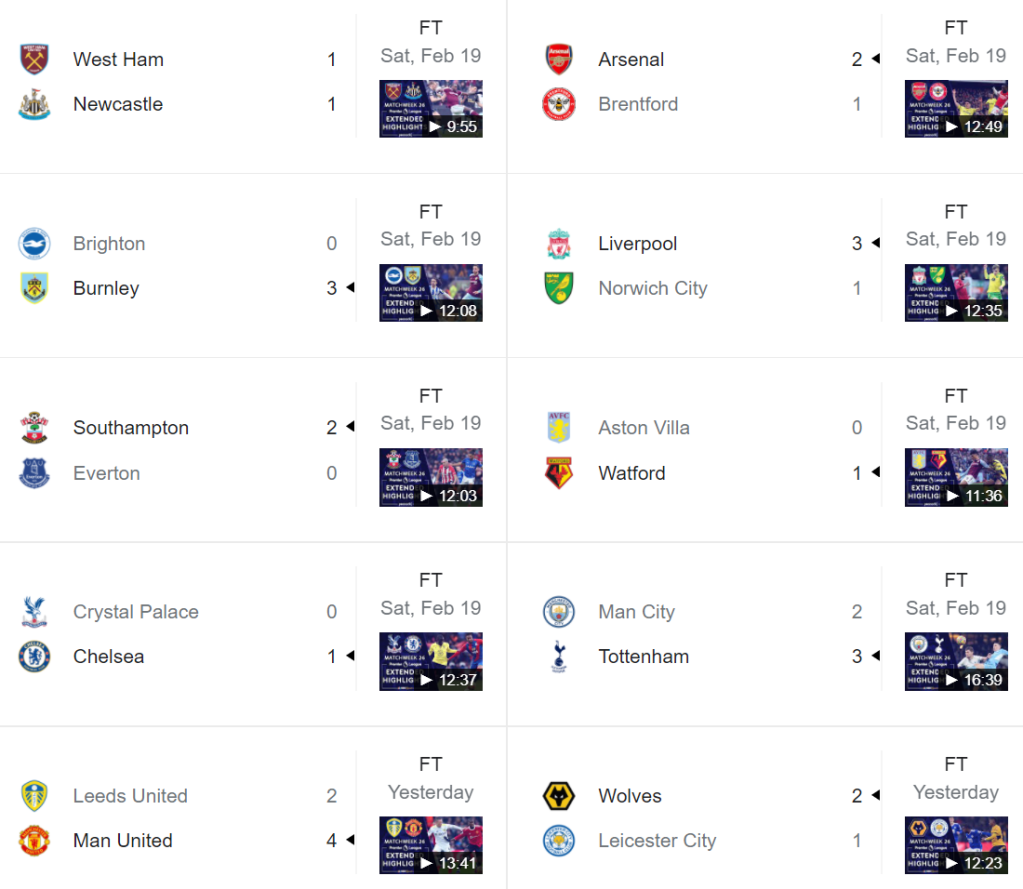Click the Newcastle club crest
The height and width of the screenshot is (889, 1023).
34,104
